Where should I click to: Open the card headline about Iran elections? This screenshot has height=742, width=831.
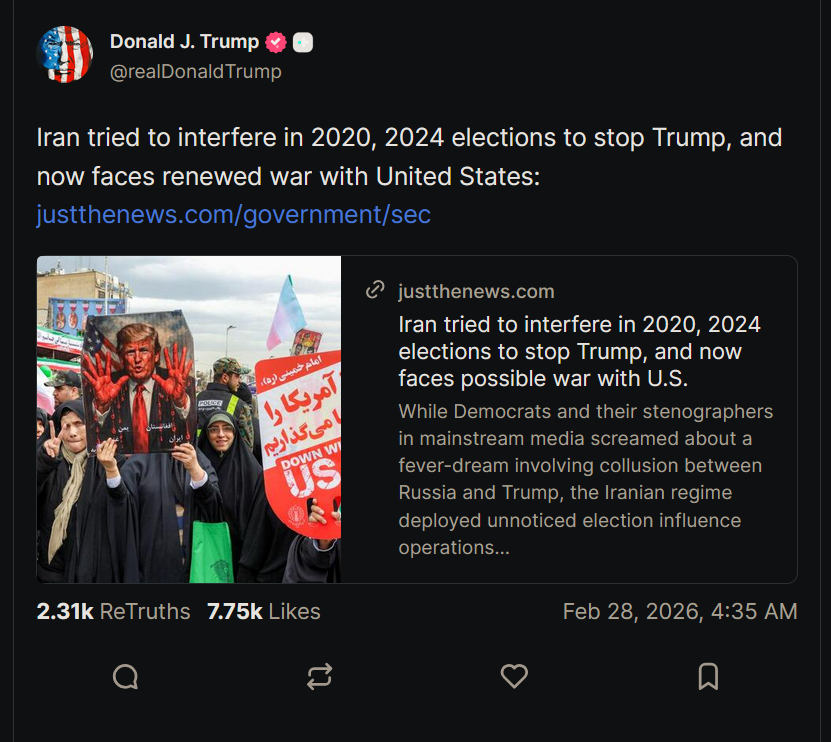[x=579, y=351]
